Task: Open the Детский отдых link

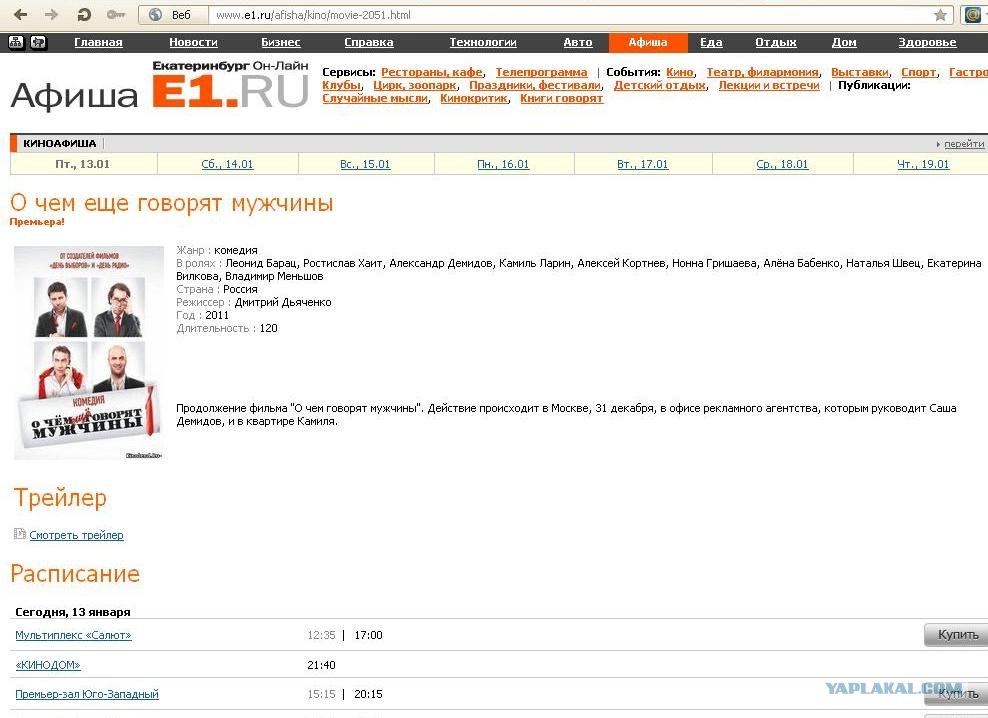Action: coord(660,85)
